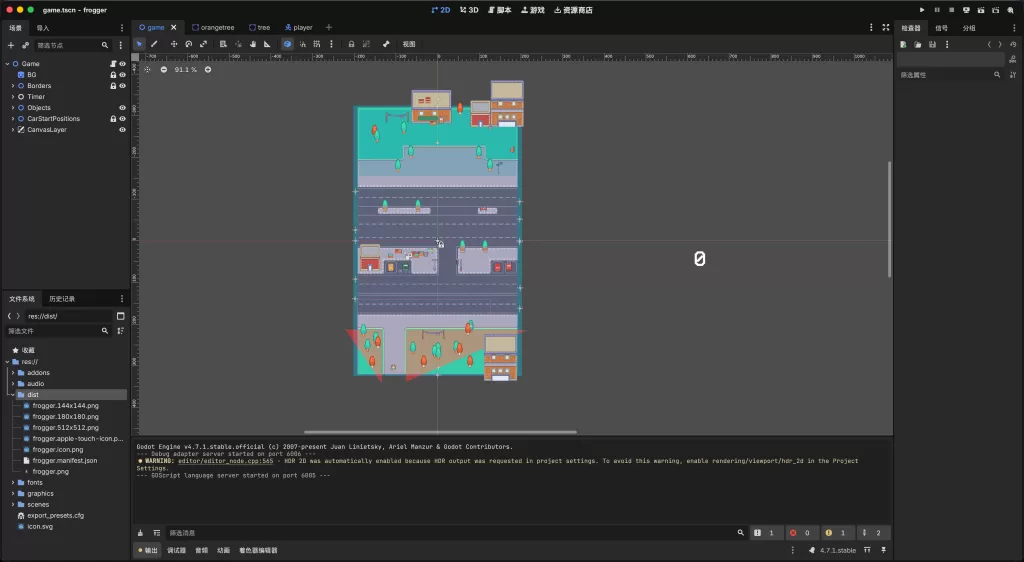Open the player scene tab
This screenshot has width=1024, height=562.
(298, 27)
